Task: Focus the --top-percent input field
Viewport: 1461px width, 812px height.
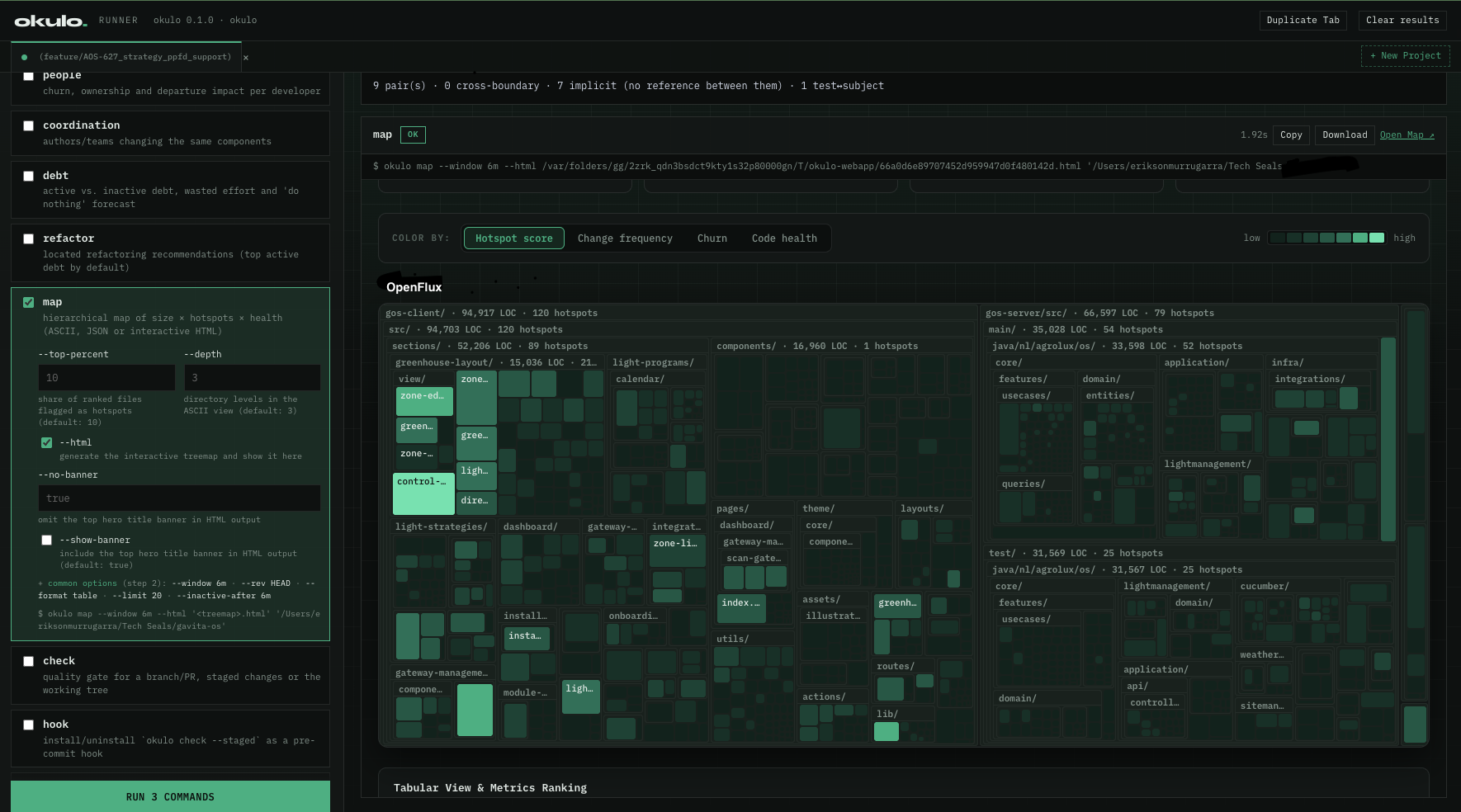Action: 106,377
